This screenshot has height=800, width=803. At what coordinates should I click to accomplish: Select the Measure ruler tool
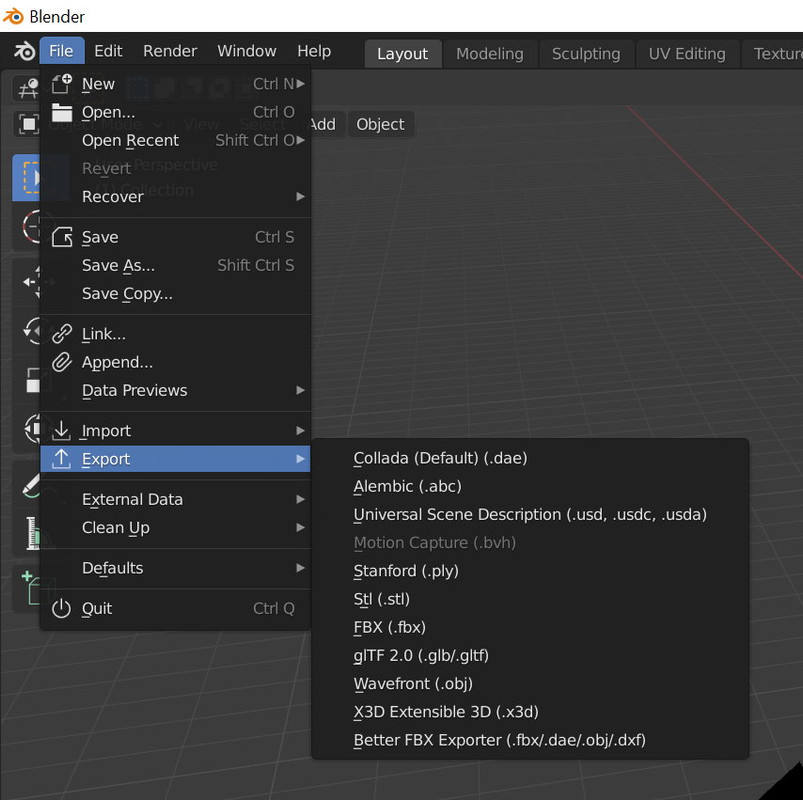coord(30,533)
